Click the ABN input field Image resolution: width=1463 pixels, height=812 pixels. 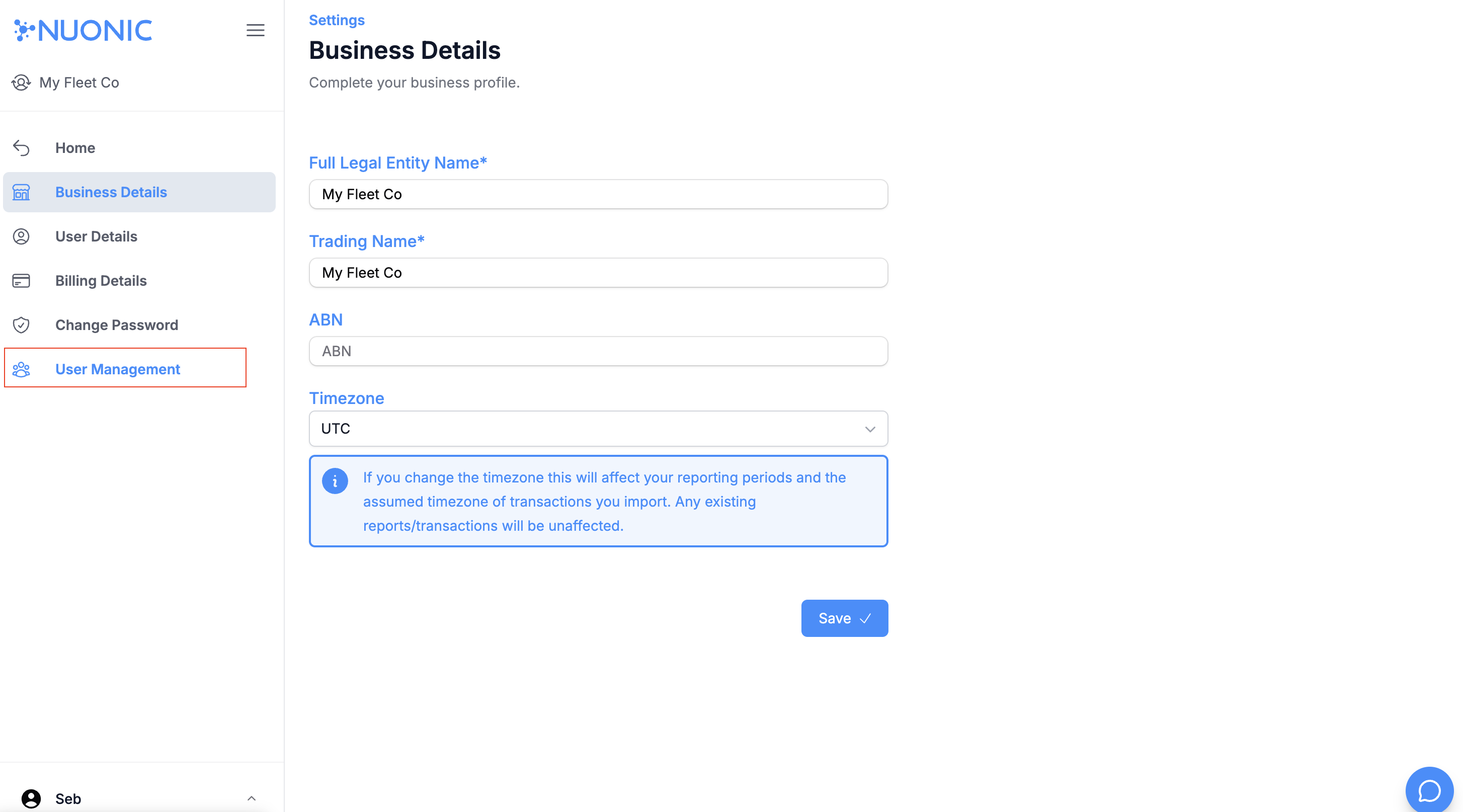tap(598, 351)
